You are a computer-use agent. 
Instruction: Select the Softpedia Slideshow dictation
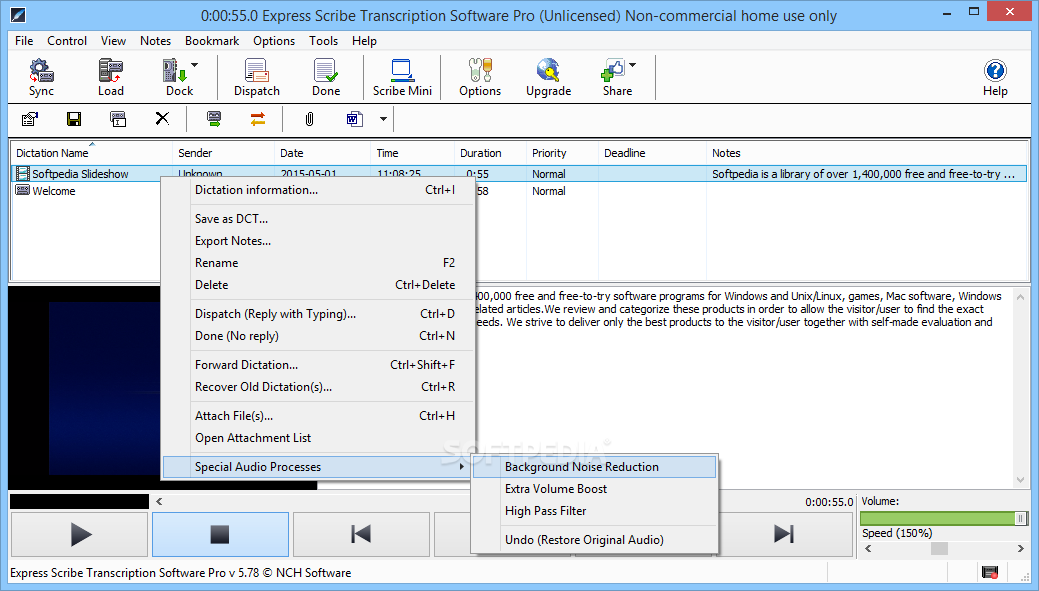pyautogui.click(x=519, y=174)
